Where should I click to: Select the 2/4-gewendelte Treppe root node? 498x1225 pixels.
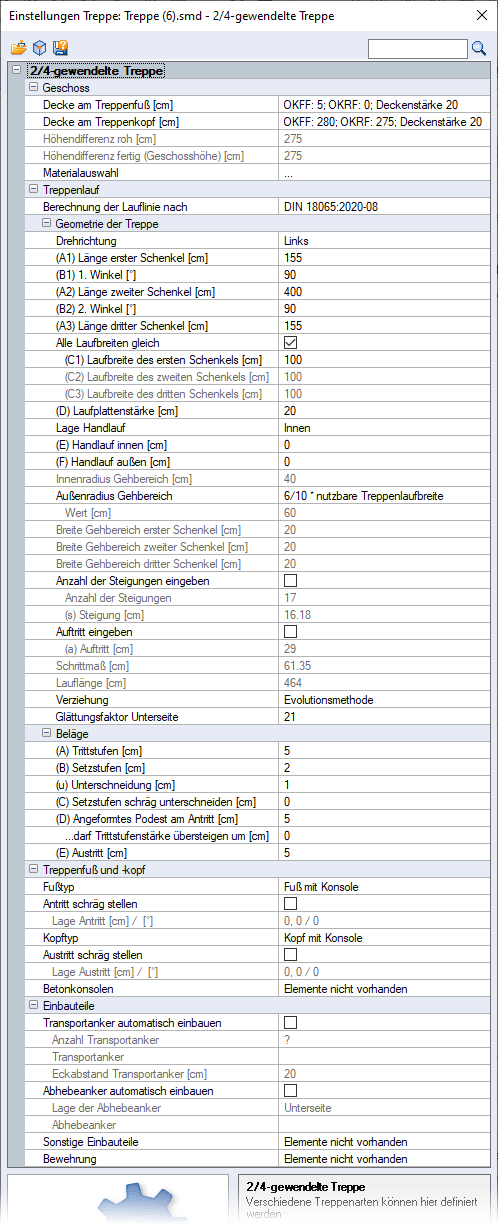[97, 71]
